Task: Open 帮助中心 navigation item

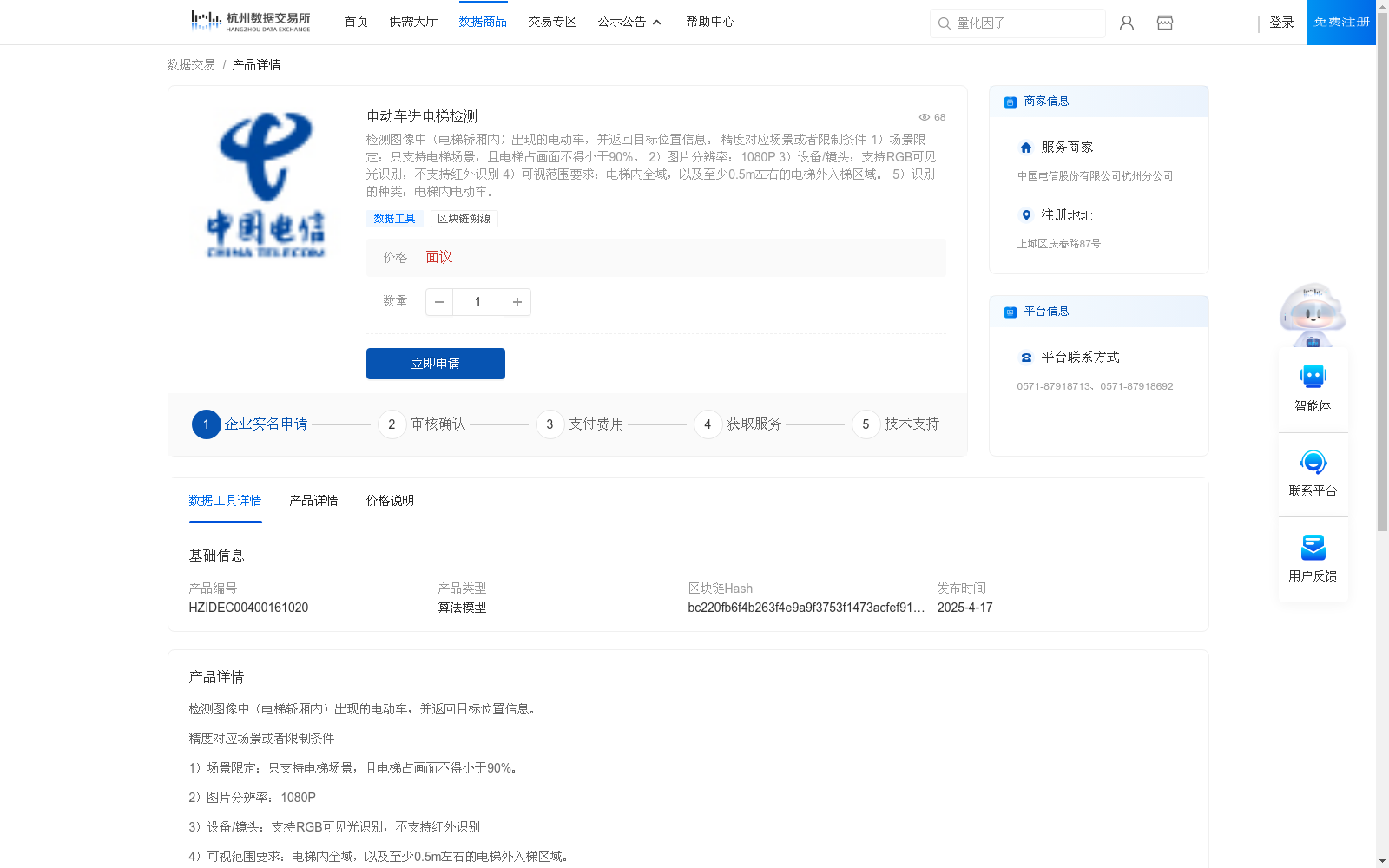Action: (710, 22)
